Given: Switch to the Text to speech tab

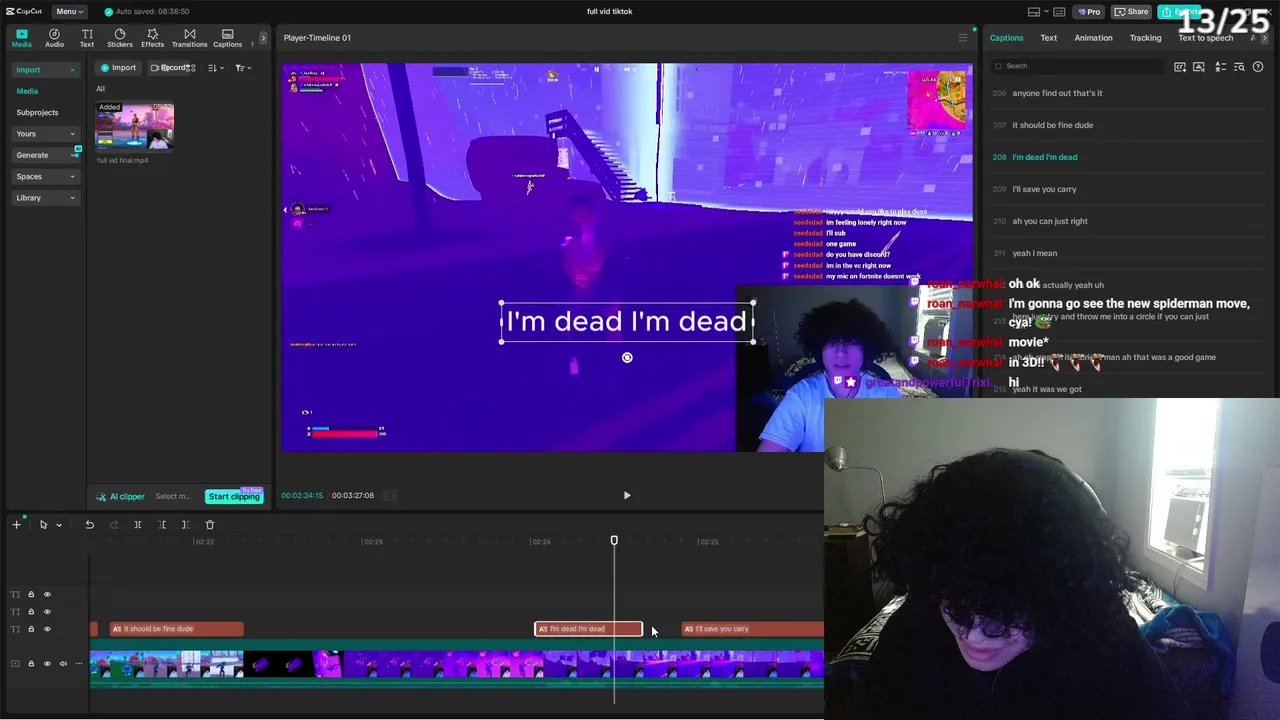Looking at the screenshot, I should click(x=1205, y=38).
